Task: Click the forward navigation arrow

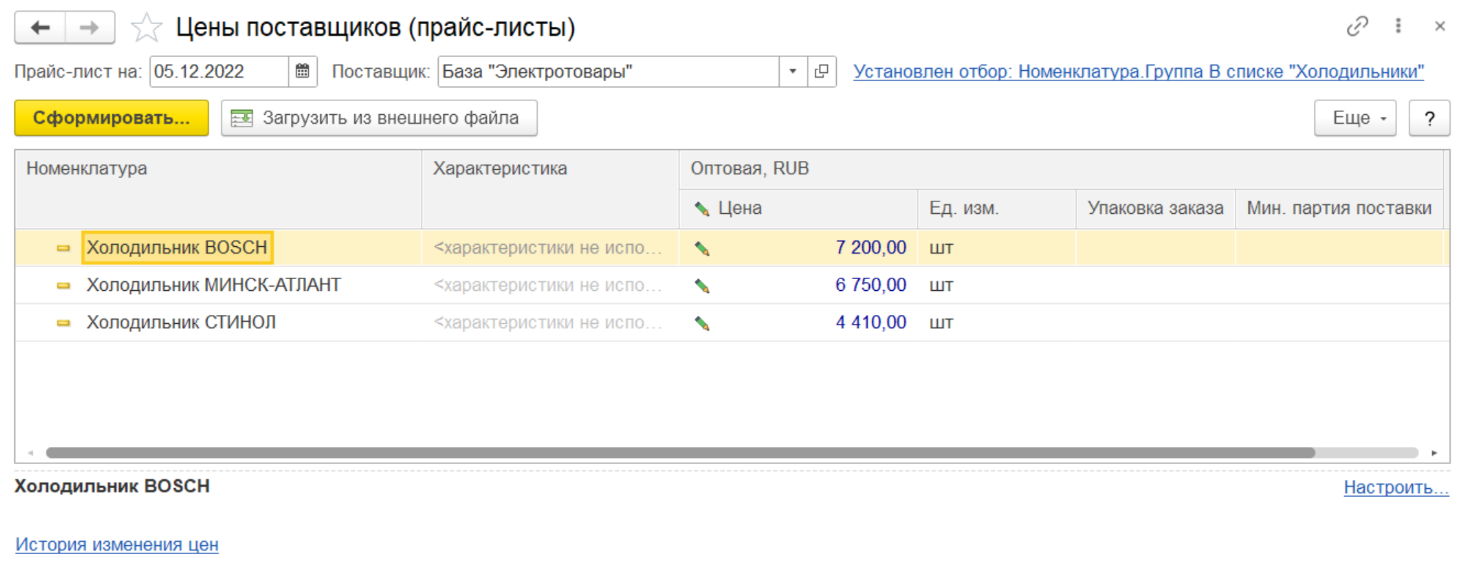Action: [90, 28]
